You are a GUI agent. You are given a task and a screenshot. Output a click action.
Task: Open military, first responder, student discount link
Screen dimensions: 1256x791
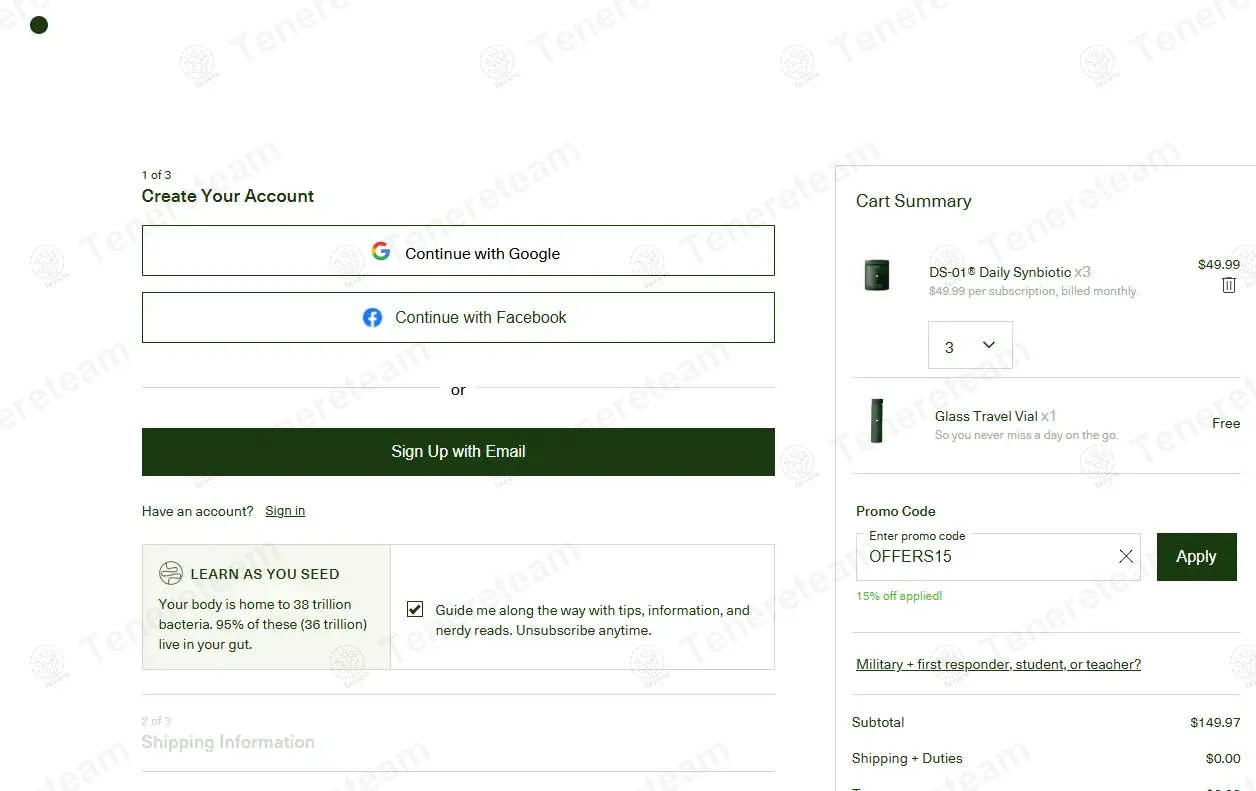click(998, 664)
